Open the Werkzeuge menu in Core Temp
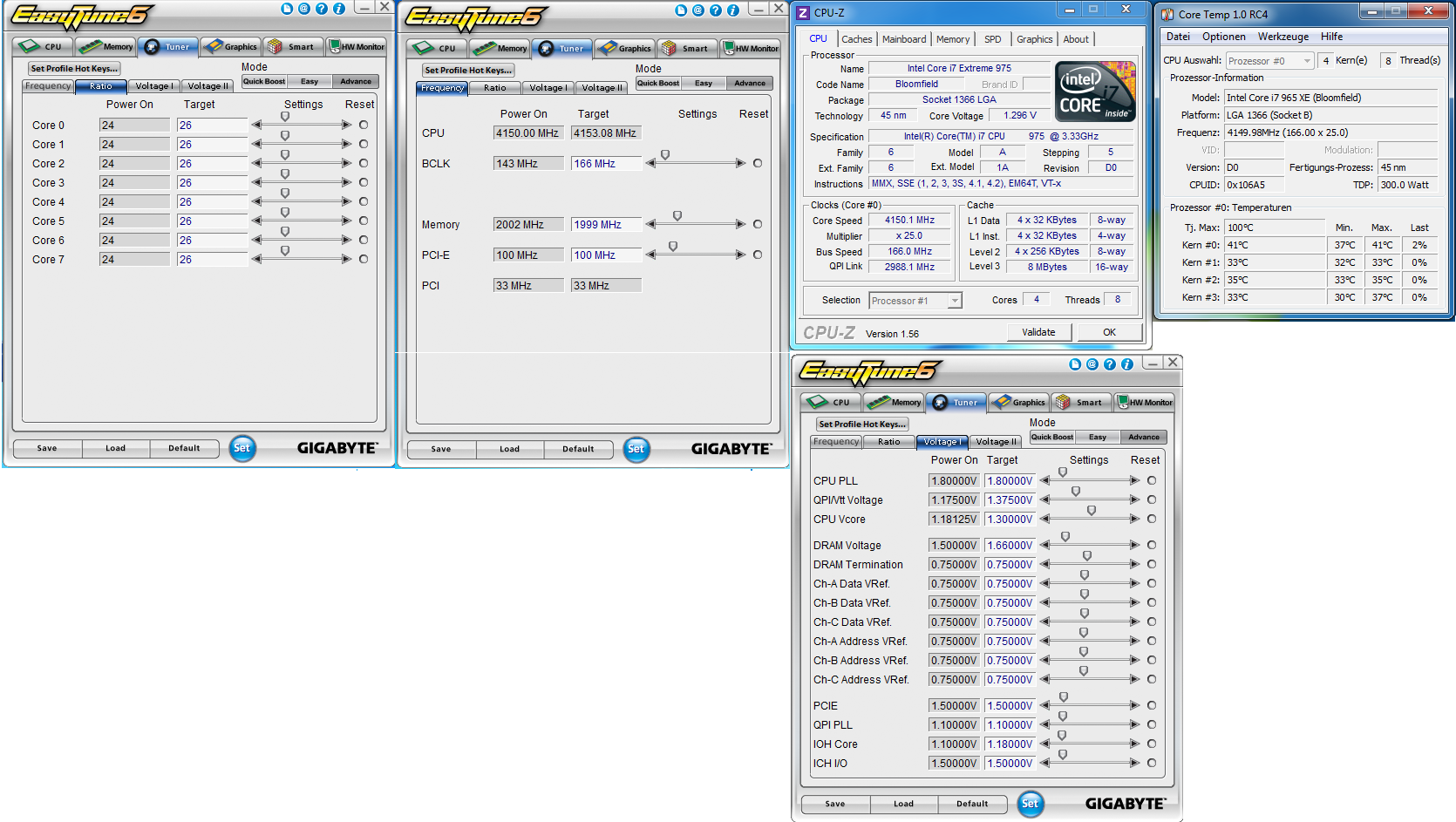This screenshot has width=1456, height=822. point(1283,37)
